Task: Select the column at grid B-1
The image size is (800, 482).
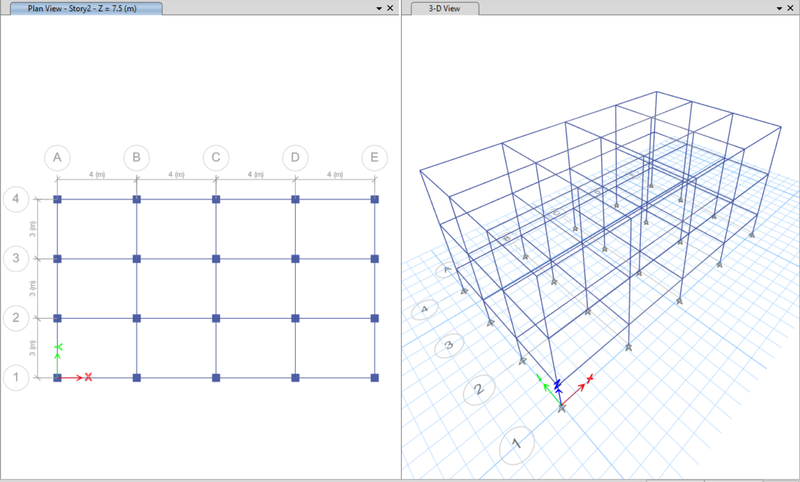Action: (x=136, y=378)
